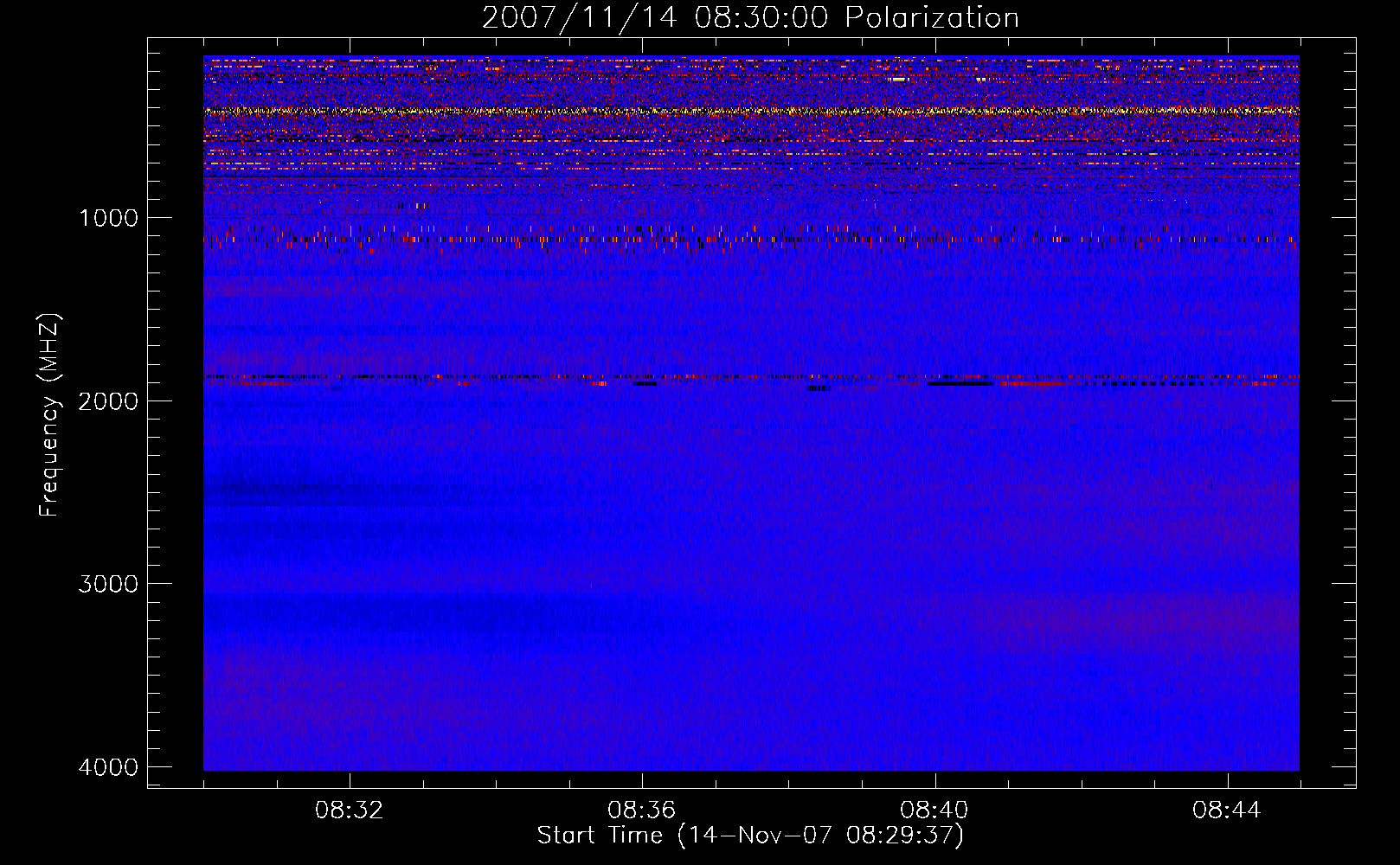Click the 08:40 time tick label
This screenshot has width=1400, height=865.
point(934,810)
